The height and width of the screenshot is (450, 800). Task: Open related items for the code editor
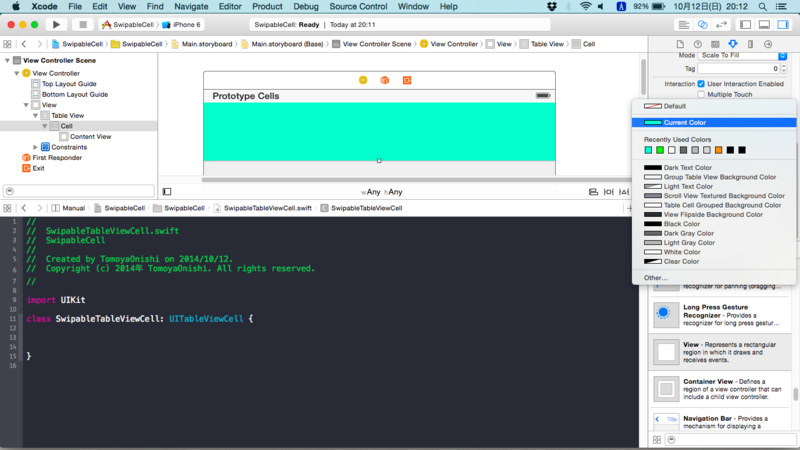click(x=7, y=208)
